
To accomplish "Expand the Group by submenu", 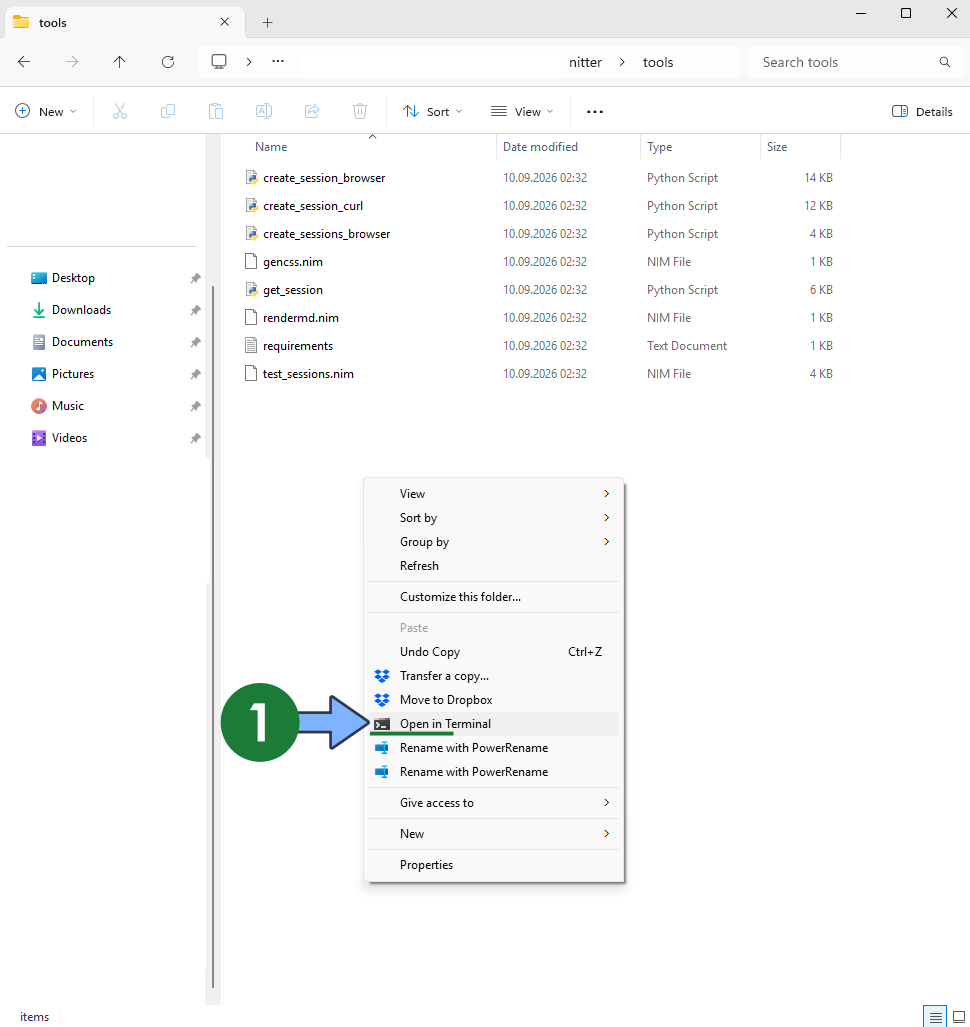I will click(x=493, y=542).
